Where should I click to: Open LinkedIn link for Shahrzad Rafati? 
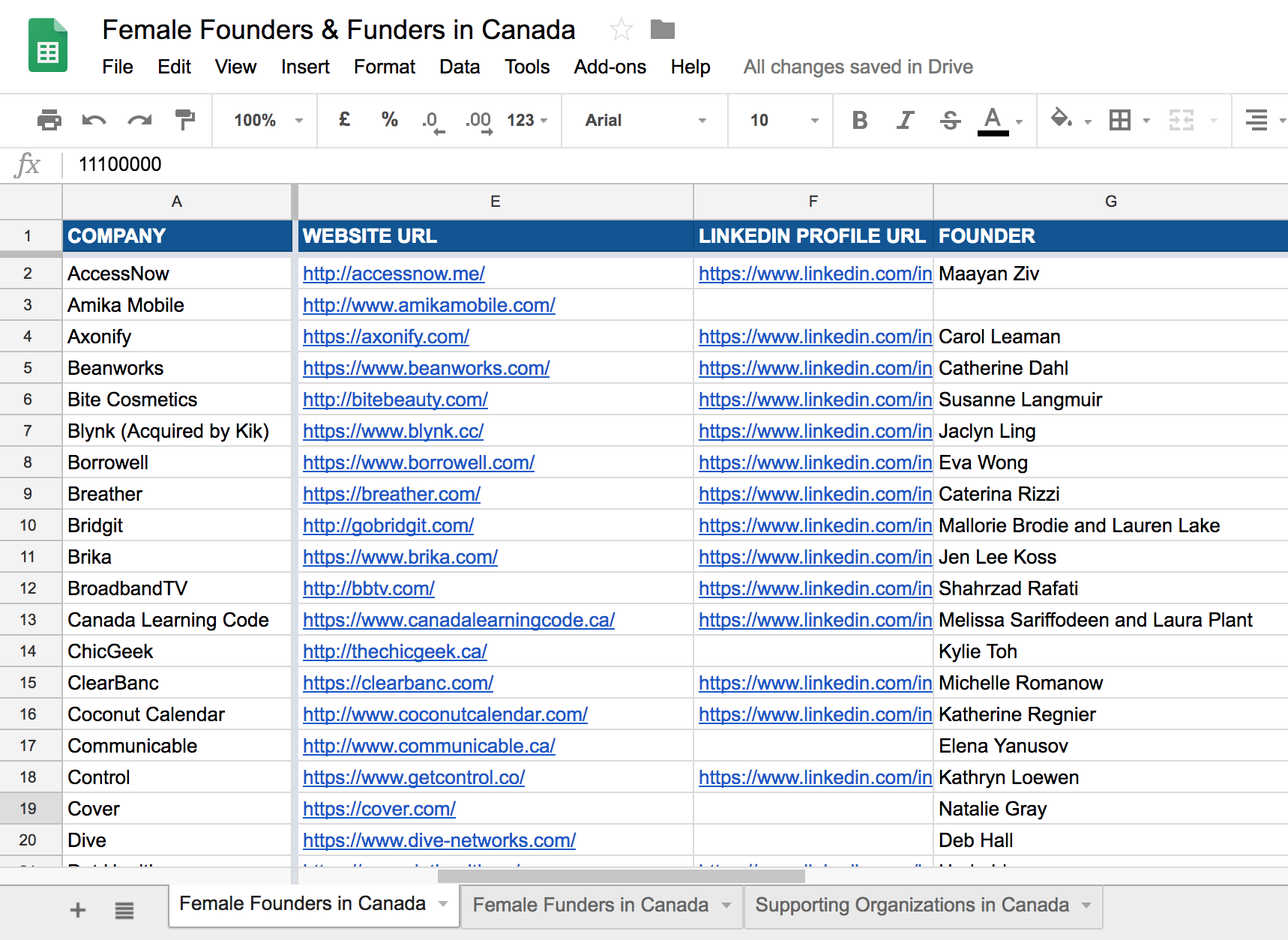pos(816,588)
